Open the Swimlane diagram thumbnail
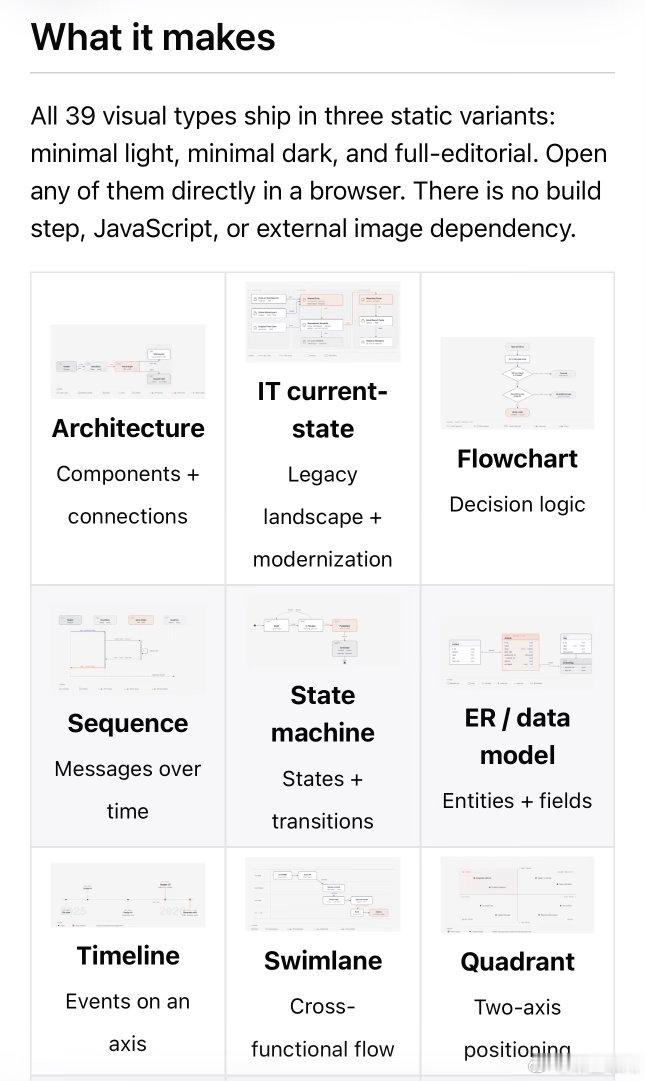Viewport: 645px width, 1081px height. pos(322,894)
